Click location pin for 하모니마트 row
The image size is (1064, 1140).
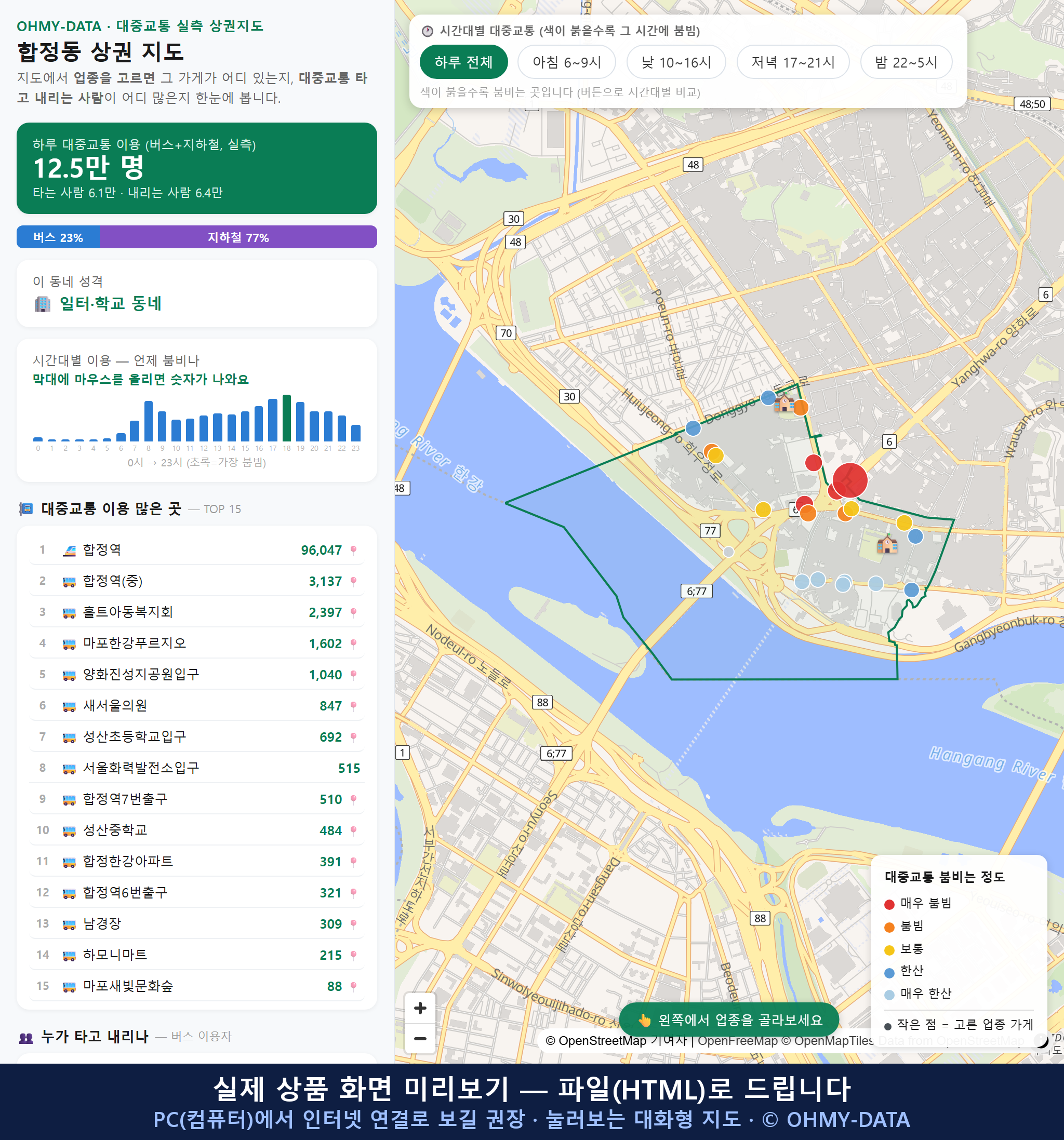353,955
